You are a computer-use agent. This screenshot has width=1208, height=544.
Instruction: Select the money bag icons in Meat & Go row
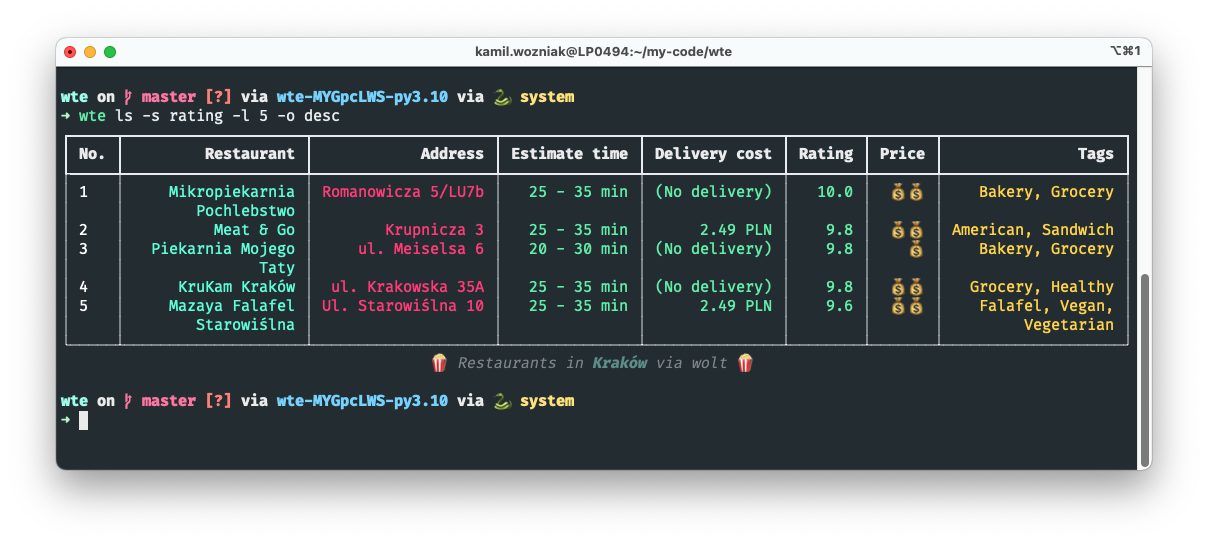[x=907, y=230]
